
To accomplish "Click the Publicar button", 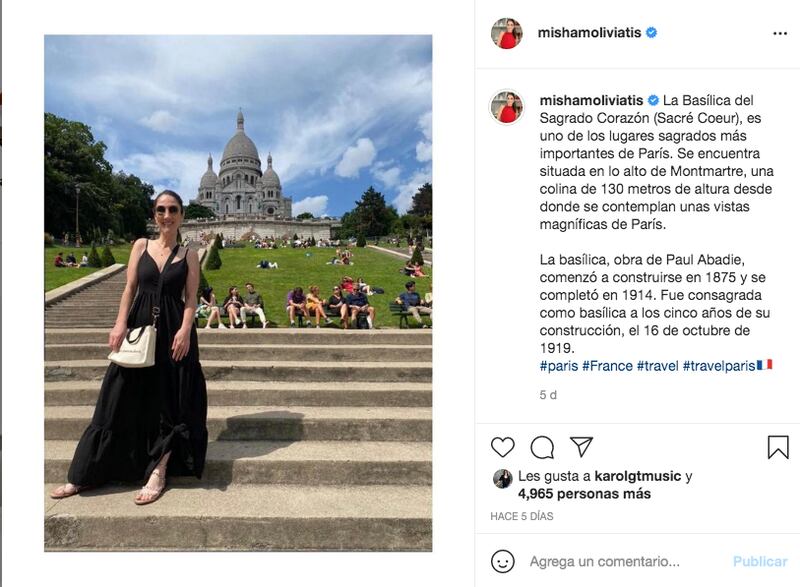I will (760, 562).
